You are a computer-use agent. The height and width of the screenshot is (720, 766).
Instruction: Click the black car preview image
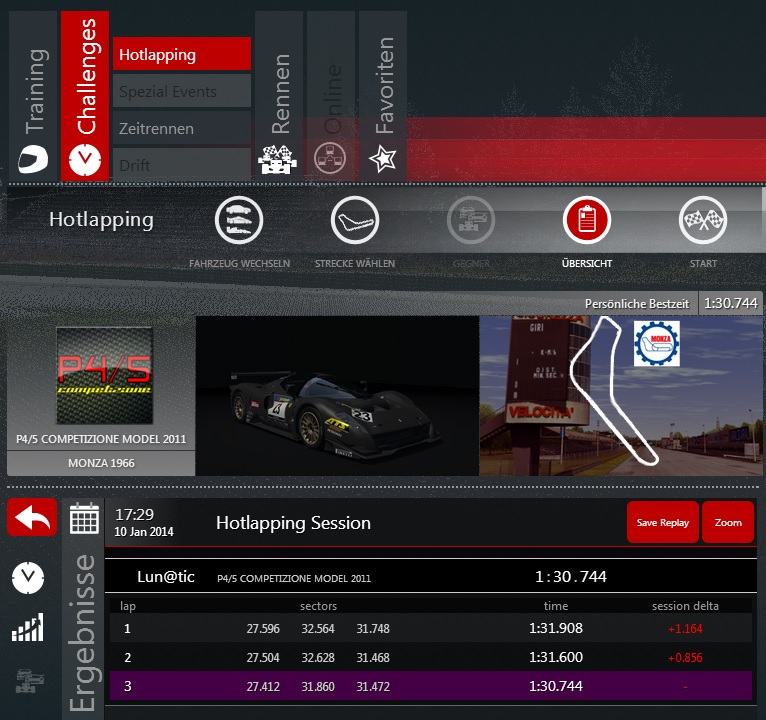point(337,396)
